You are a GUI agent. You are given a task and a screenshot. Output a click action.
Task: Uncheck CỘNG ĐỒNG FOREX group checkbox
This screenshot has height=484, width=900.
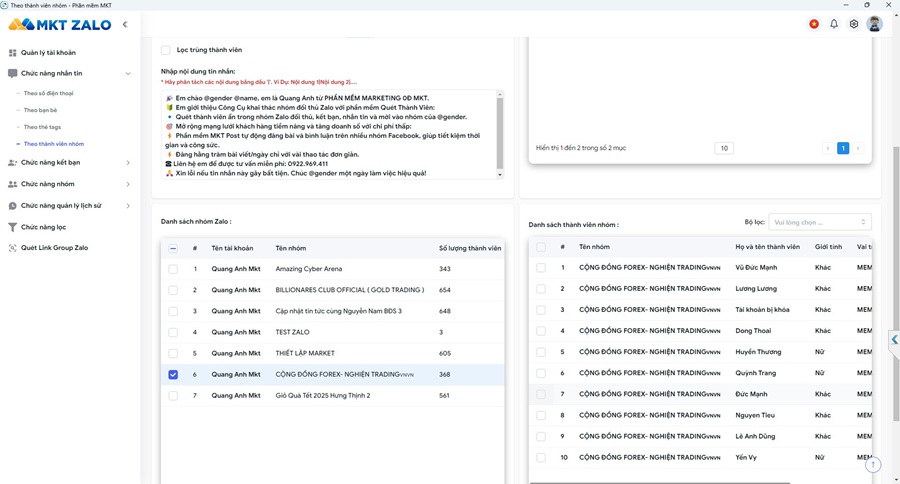click(x=173, y=375)
